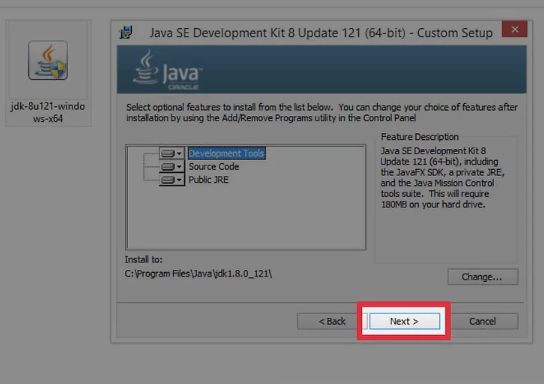
Task: Click the Feature Description heading
Action: [420, 137]
